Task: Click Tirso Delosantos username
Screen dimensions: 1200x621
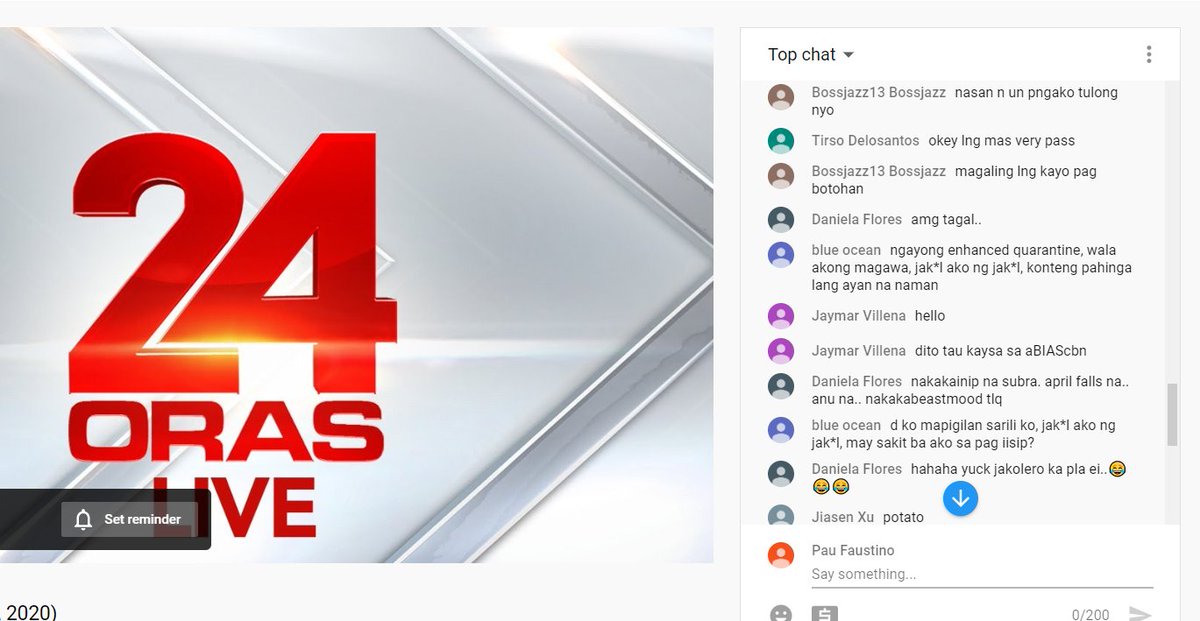Action: coord(865,140)
